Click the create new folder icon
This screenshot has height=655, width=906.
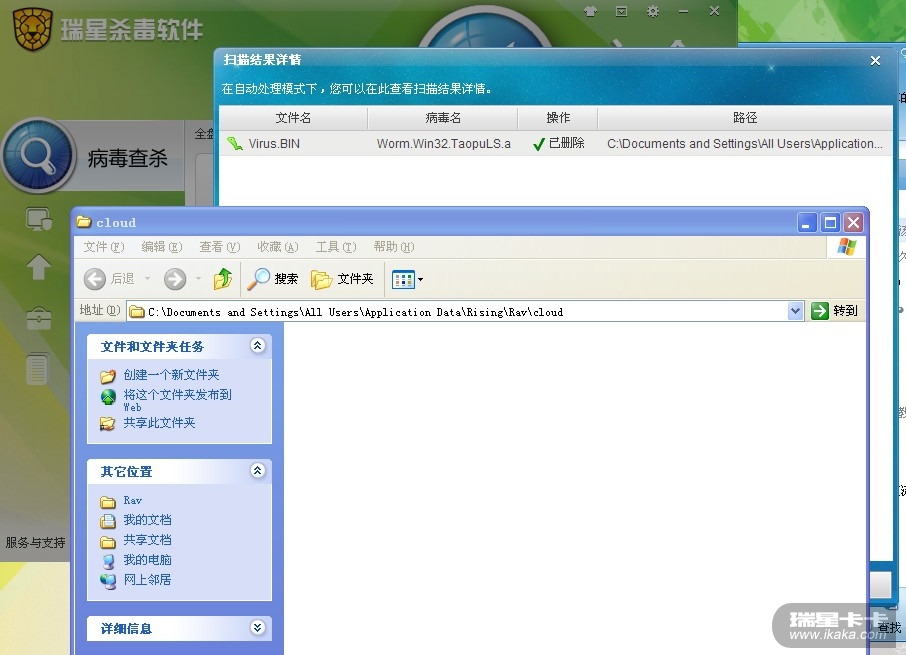pyautogui.click(x=107, y=377)
